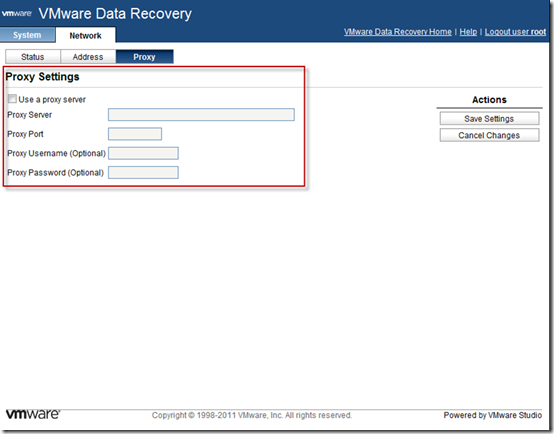The image size is (554, 434).
Task: Click the Copyright 1998-2011 VMware notice
Action: [252, 415]
